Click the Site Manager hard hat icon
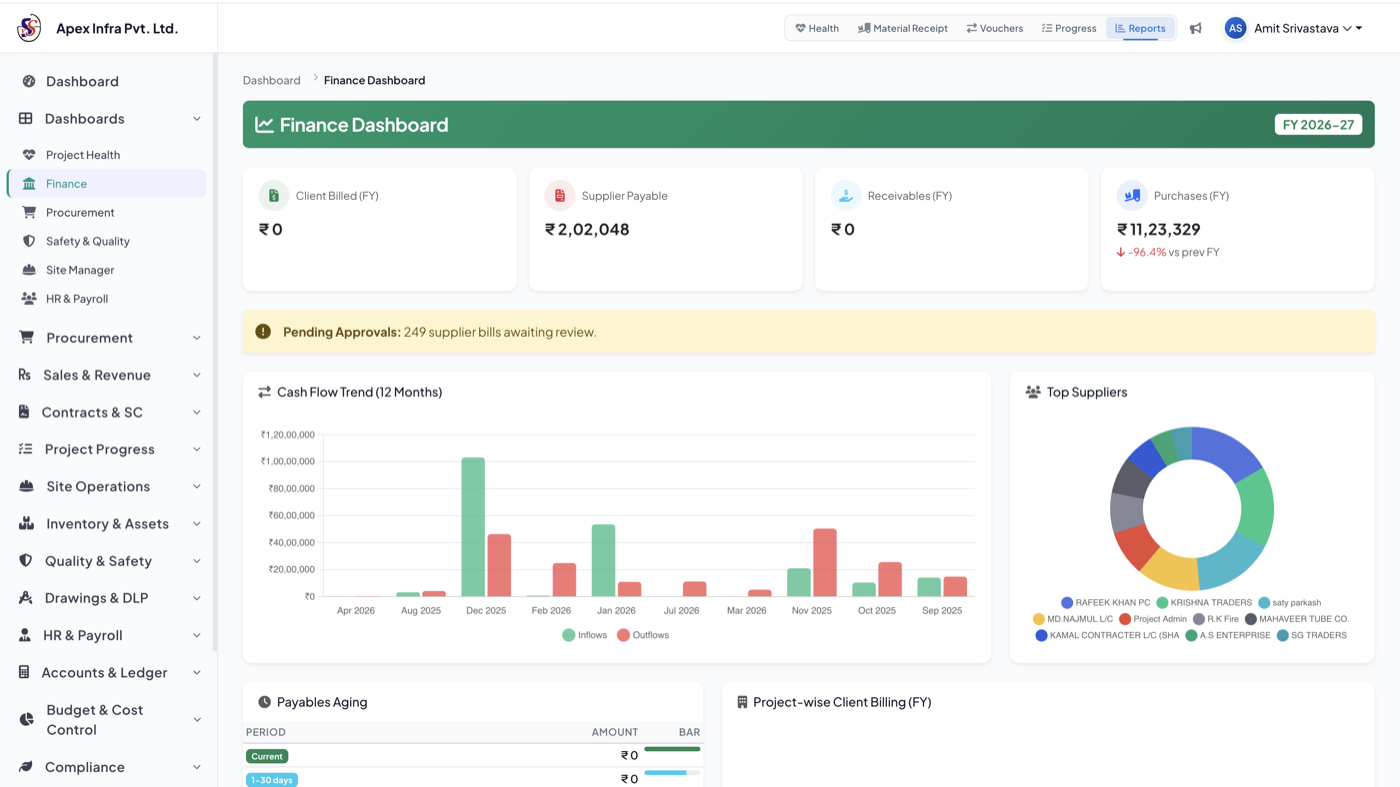The height and width of the screenshot is (787, 1400). point(29,270)
